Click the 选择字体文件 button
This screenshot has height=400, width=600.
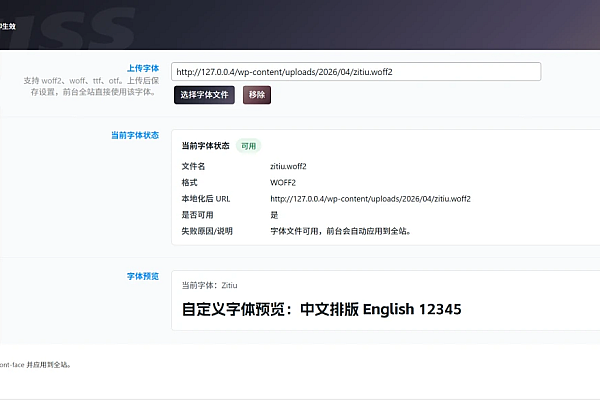204,95
